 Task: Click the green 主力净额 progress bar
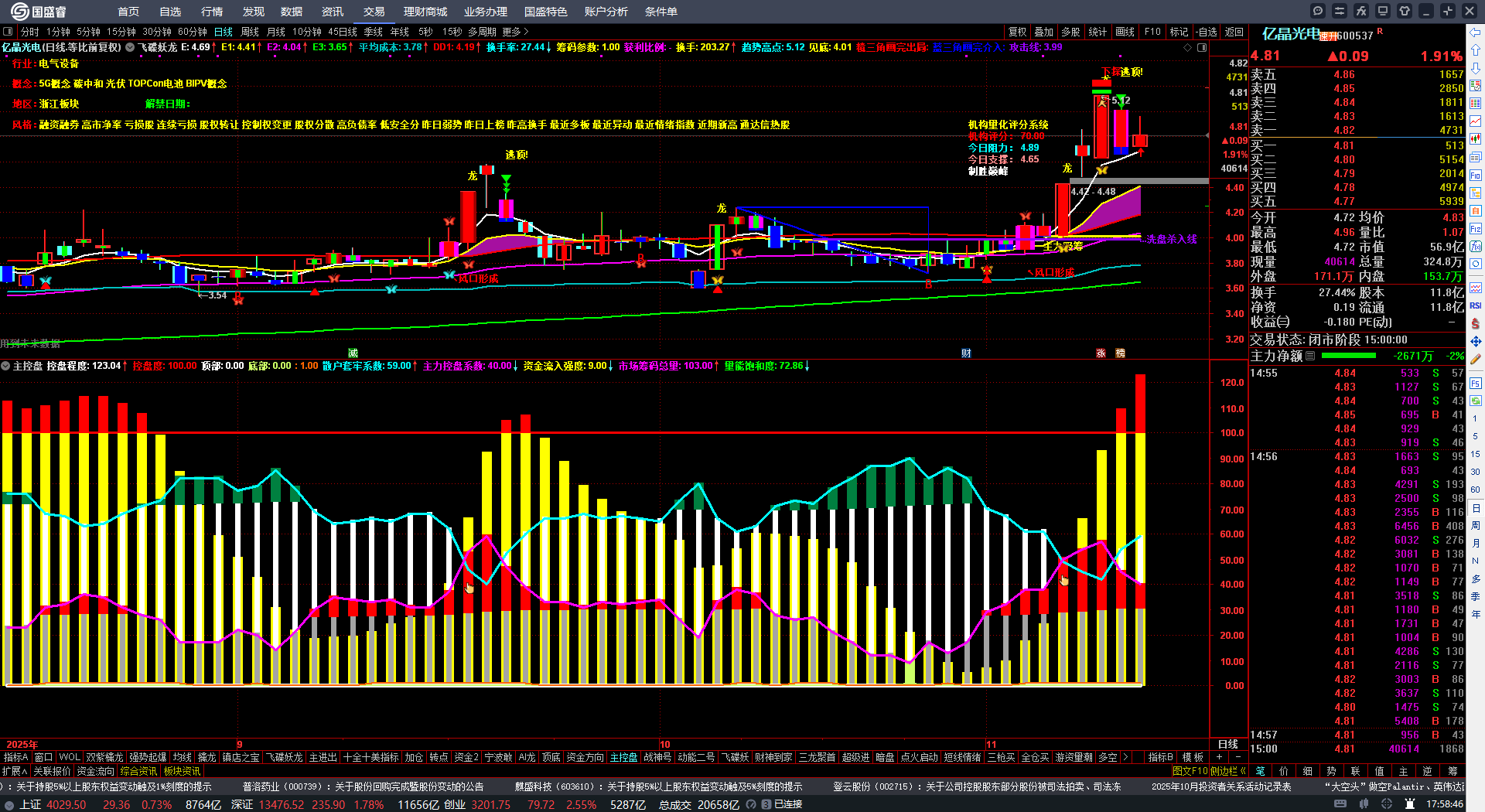pyautogui.click(x=1349, y=356)
